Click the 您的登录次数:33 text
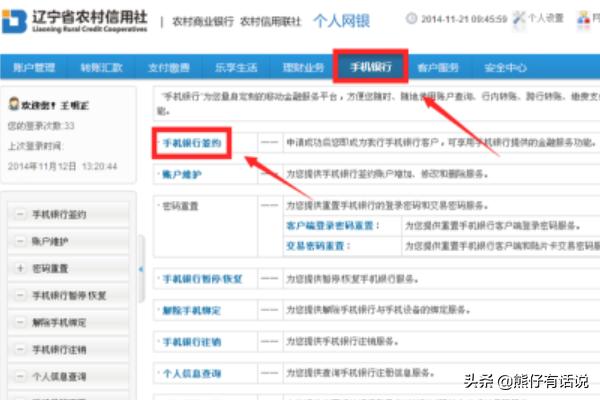The image size is (600, 400). (x=41, y=126)
